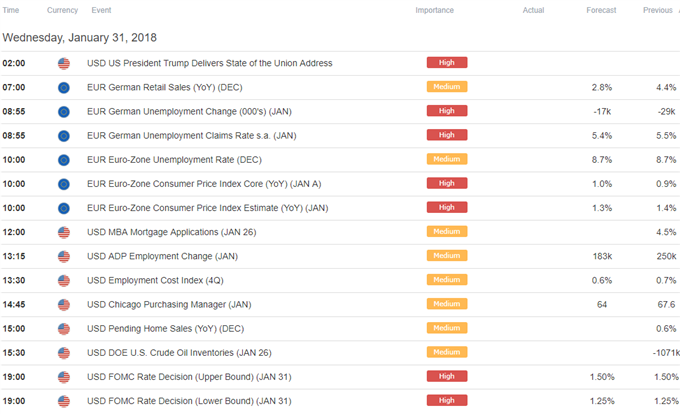Open Euro-Zone Consumer Price Index Core event
Screen dimensions: 680x414
(204, 184)
